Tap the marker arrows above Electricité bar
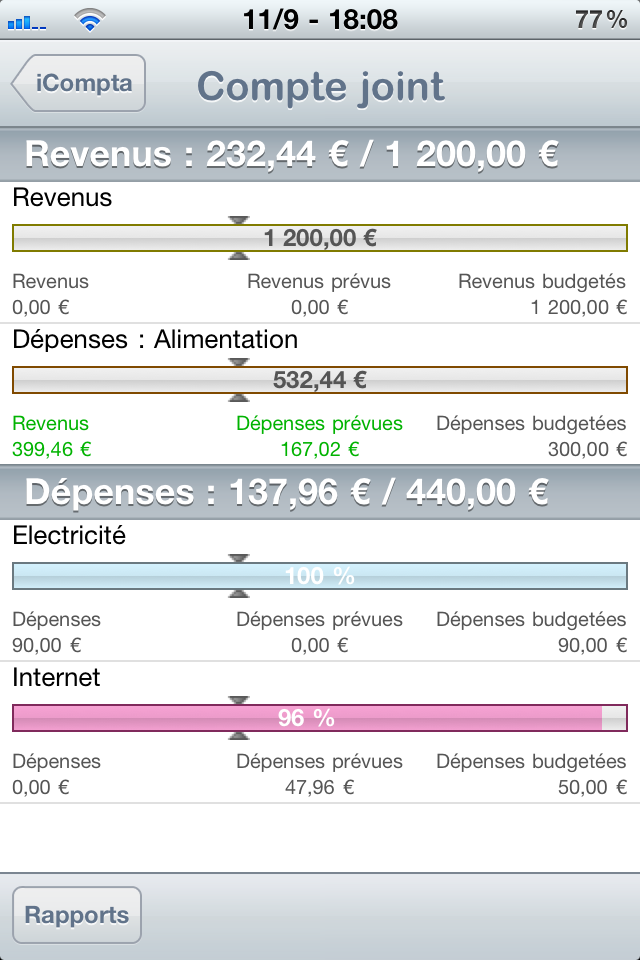The width and height of the screenshot is (640, 960). coord(239,558)
